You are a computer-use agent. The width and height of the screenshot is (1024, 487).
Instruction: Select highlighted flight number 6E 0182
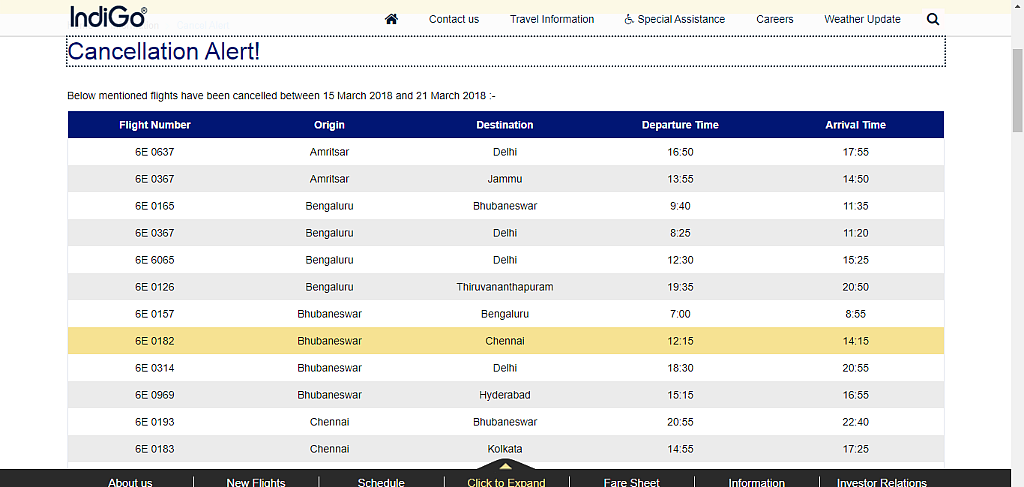coord(155,341)
